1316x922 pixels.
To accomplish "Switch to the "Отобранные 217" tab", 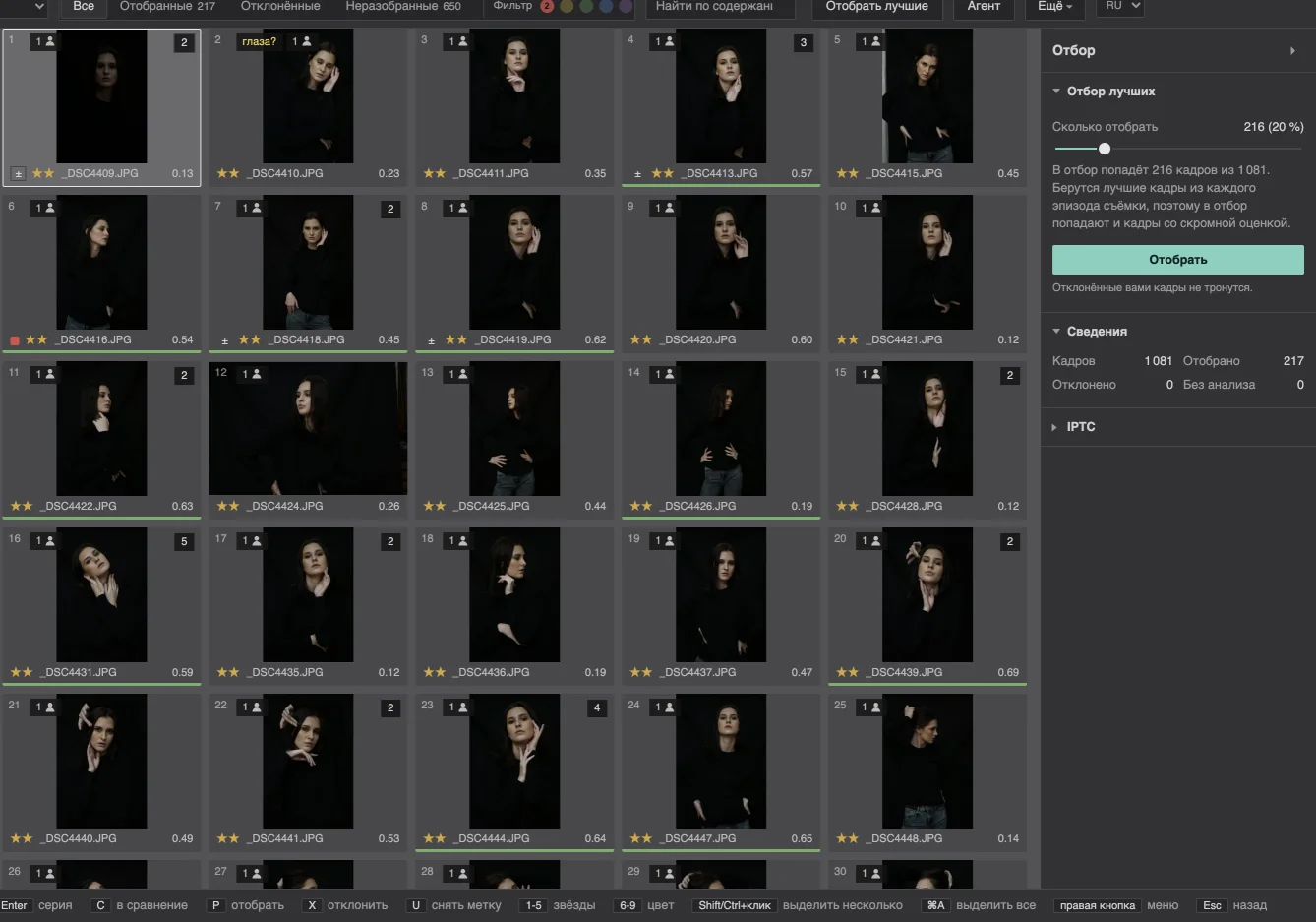I will tap(167, 7).
